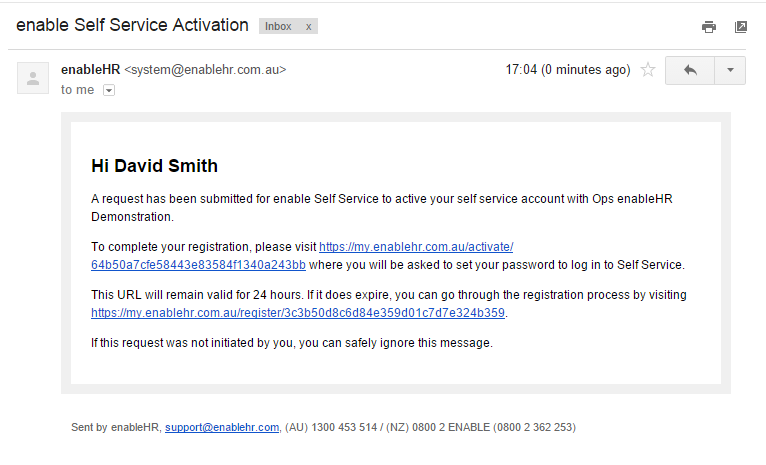The height and width of the screenshot is (465, 766).
Task: Click sender name enableHR
Action: pos(90,70)
